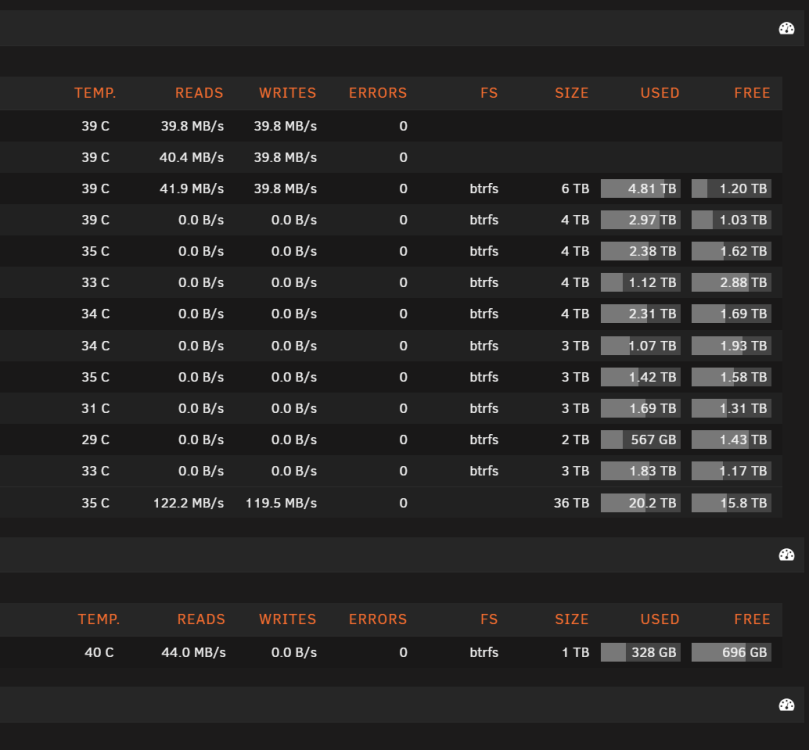Click the gauge icon above the 1 TB btrfs table

[x=786, y=555]
